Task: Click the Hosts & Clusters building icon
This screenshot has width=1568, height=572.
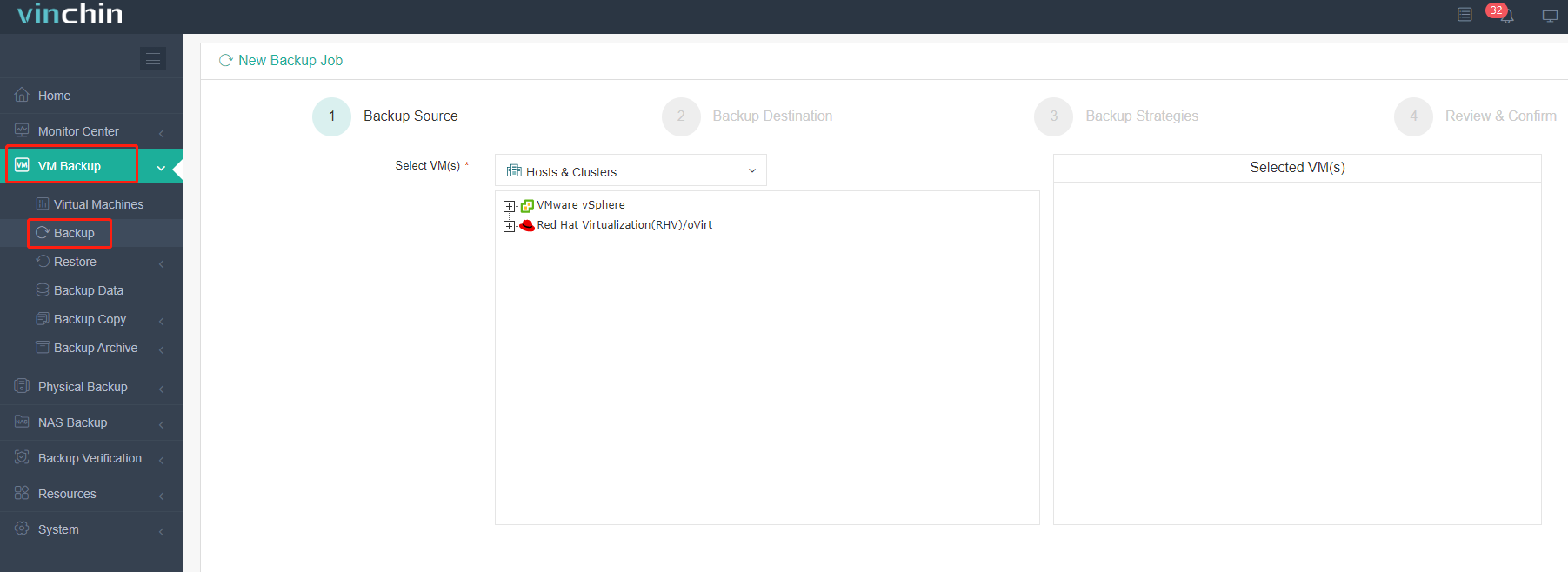Action: 514,170
